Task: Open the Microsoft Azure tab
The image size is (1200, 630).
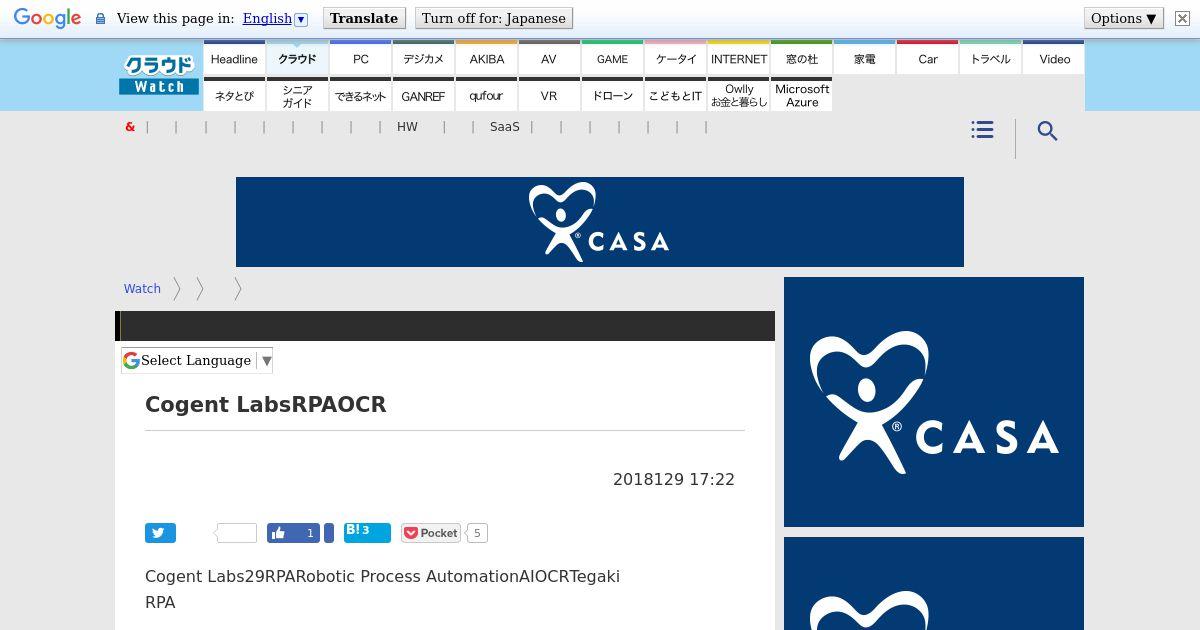Action: click(802, 95)
